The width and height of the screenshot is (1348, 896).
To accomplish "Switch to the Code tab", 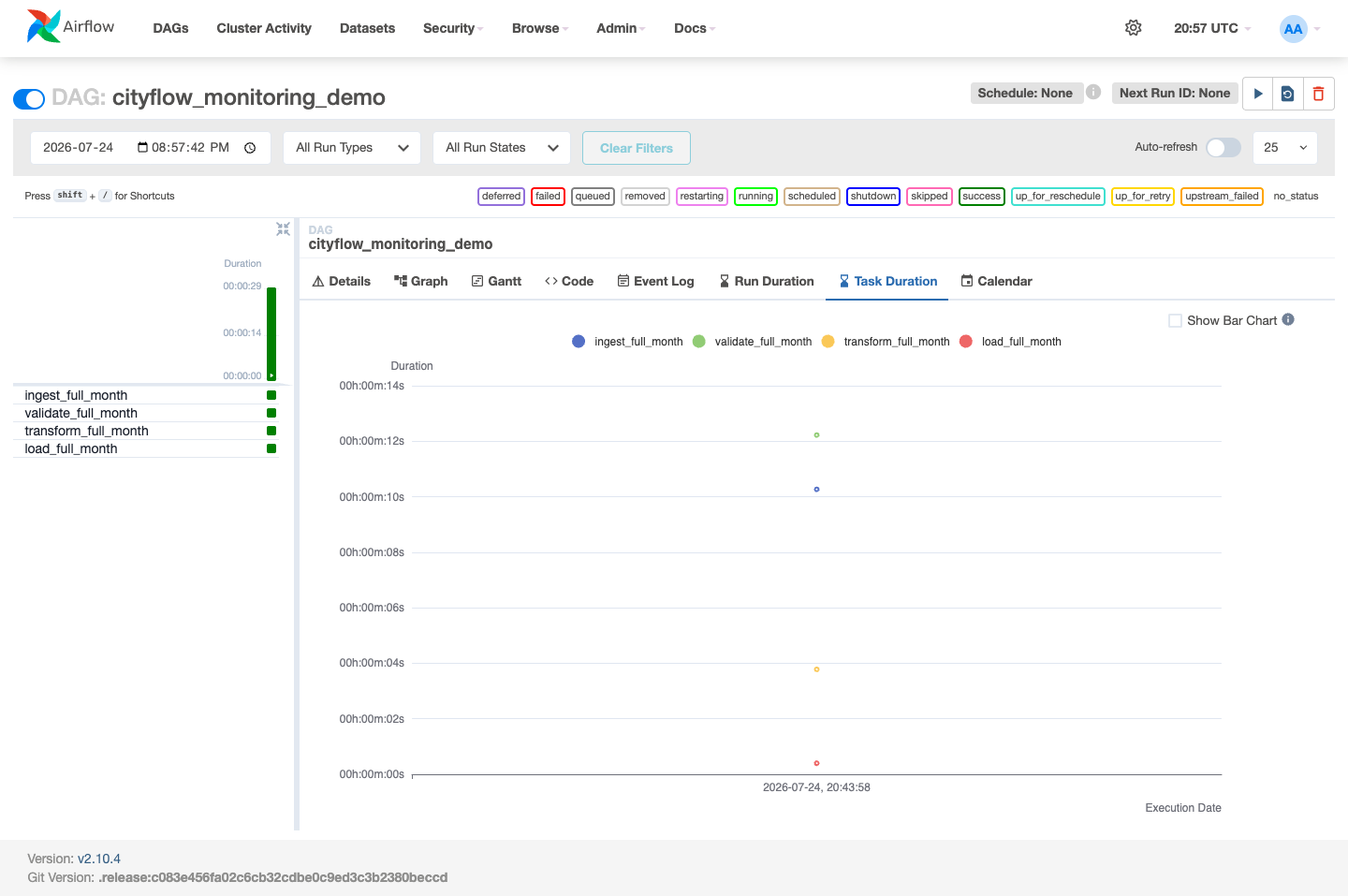I will point(569,281).
